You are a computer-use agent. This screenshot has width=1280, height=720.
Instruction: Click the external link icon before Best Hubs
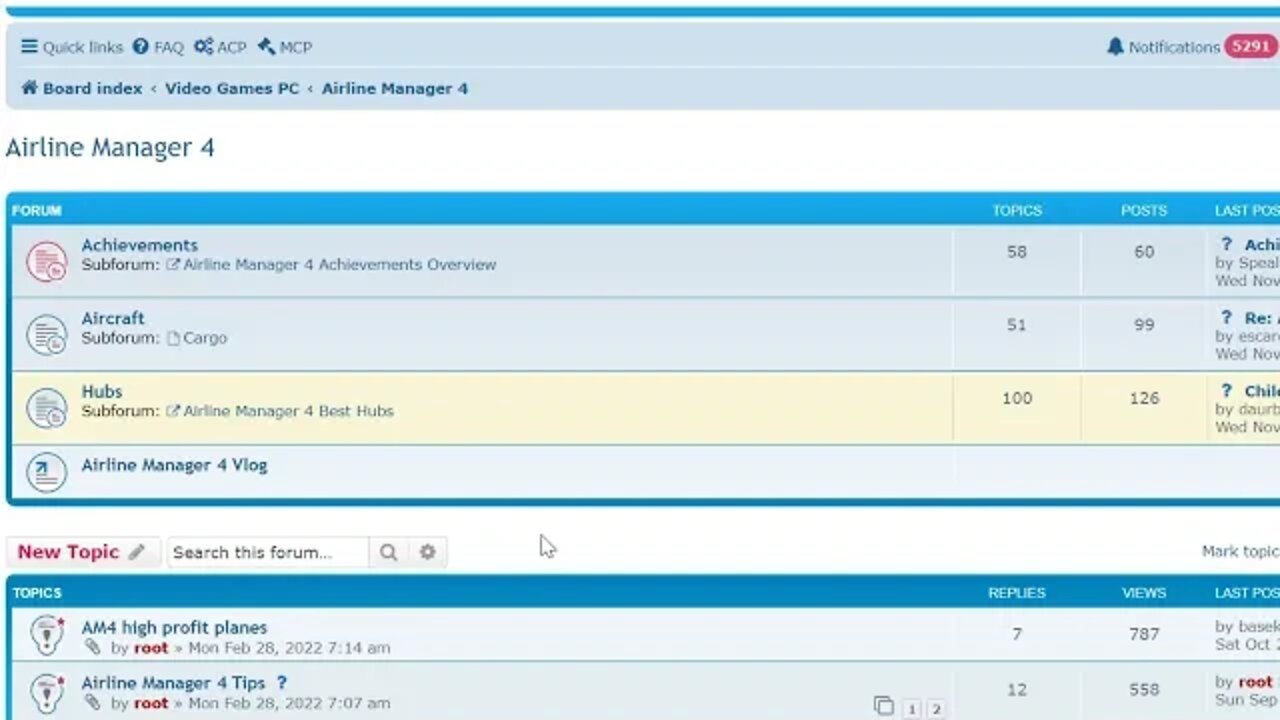click(173, 411)
